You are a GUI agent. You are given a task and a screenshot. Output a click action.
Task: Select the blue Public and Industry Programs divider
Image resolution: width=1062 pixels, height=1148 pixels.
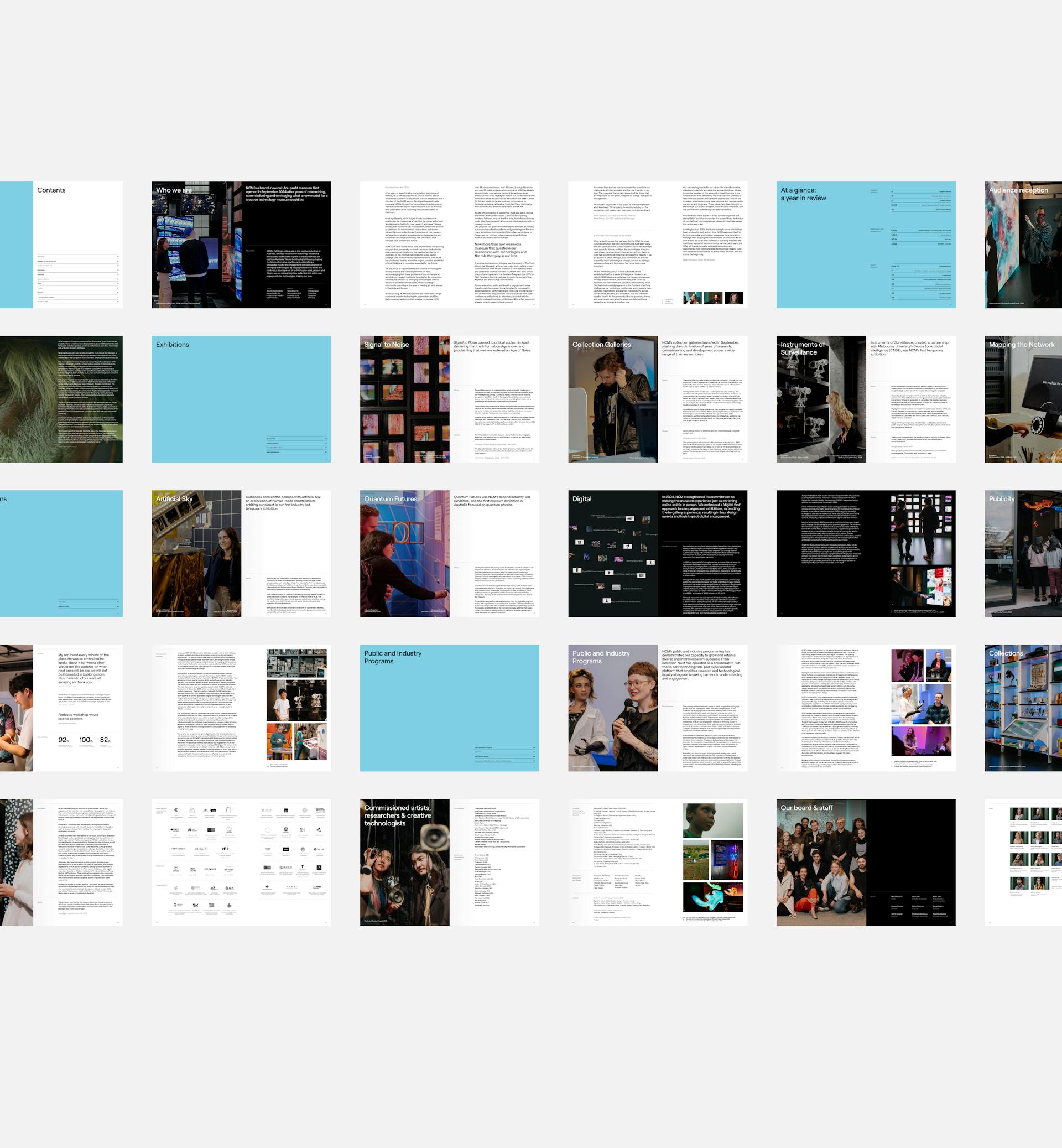pyautogui.click(x=449, y=708)
